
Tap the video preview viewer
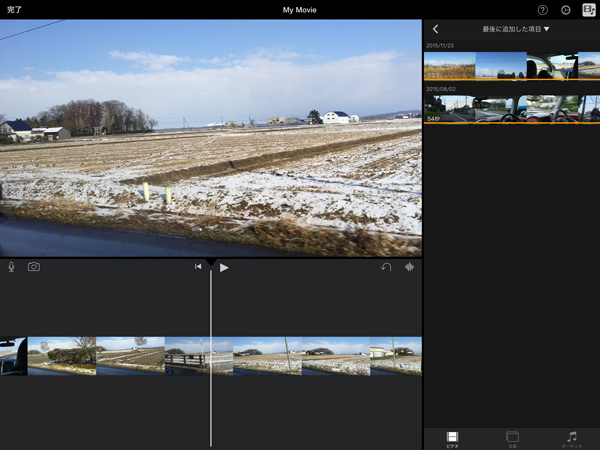(x=210, y=138)
